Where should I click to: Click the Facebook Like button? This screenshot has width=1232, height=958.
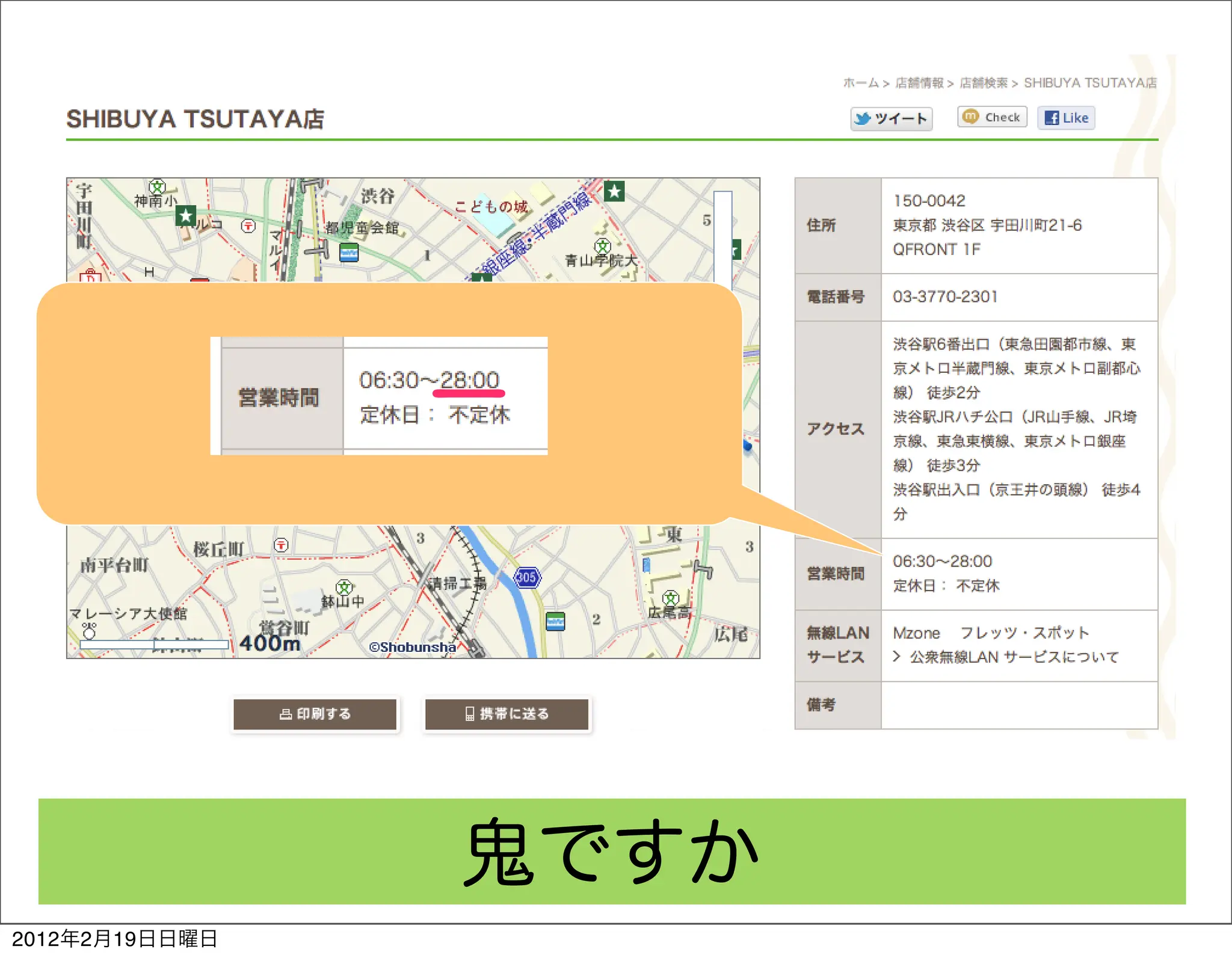click(1066, 118)
